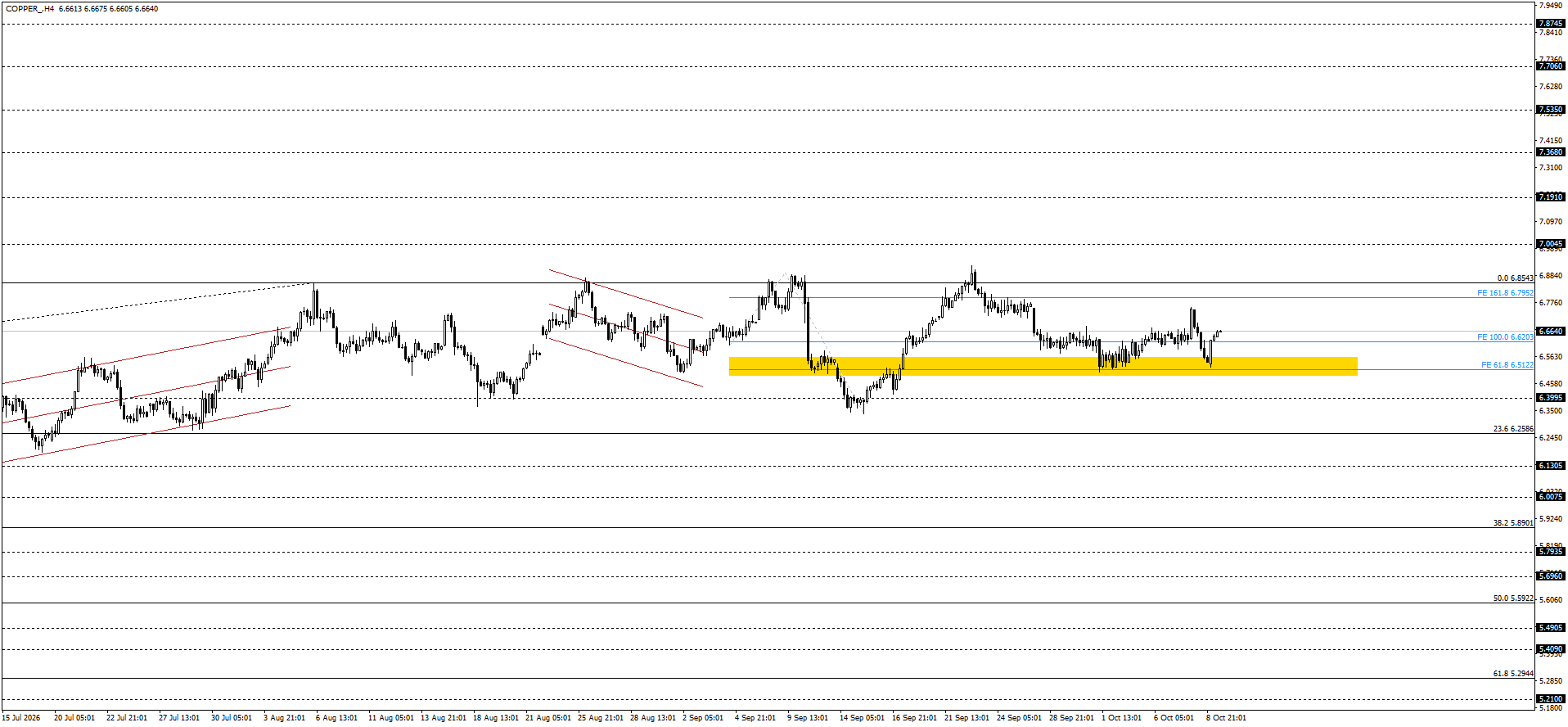Click the COPPER_,H4 chart title text
Image resolution: width=1568 pixels, height=727 pixels.
(x=30, y=9)
